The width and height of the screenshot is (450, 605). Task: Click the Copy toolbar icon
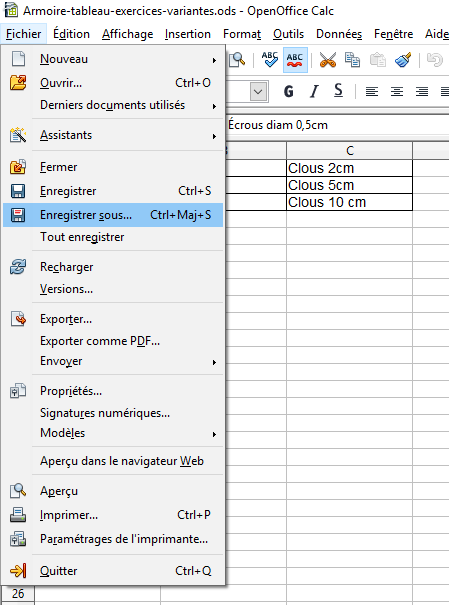(352, 60)
